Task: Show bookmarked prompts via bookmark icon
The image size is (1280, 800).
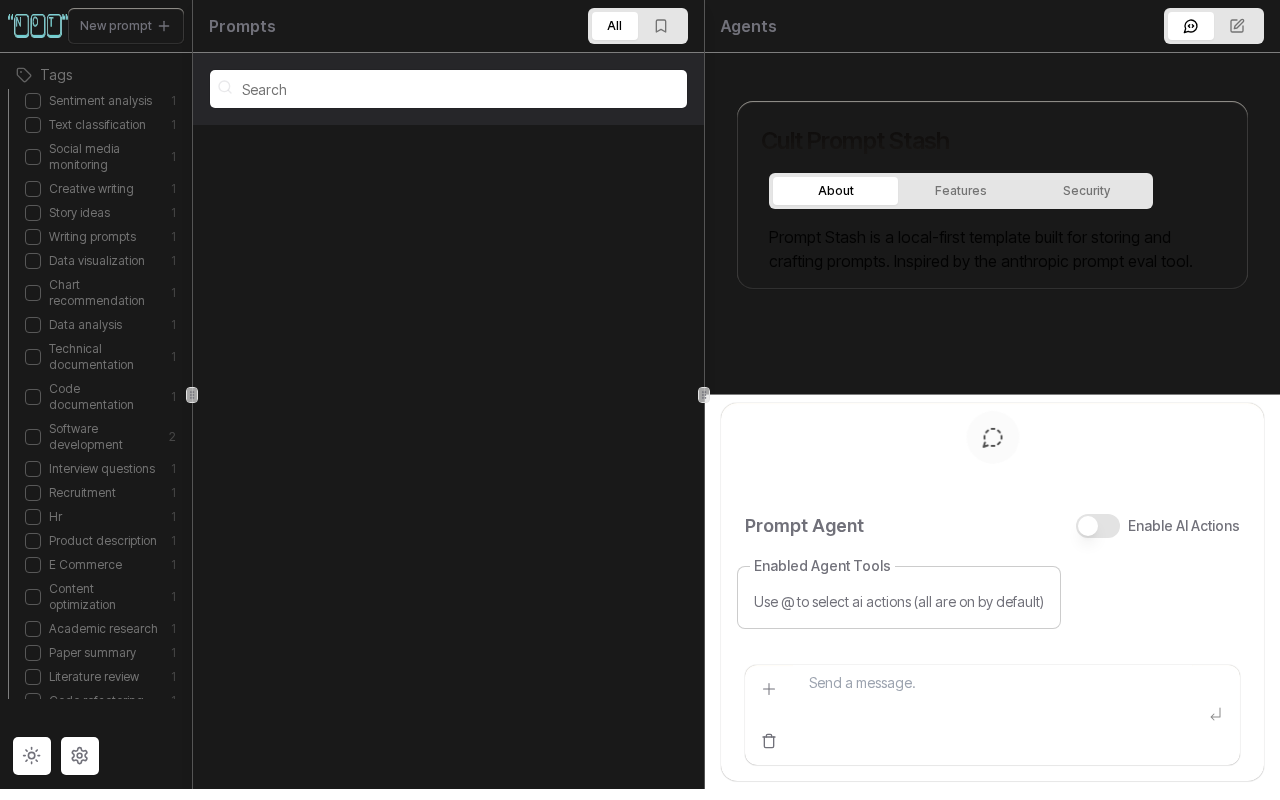Action: 661,26
